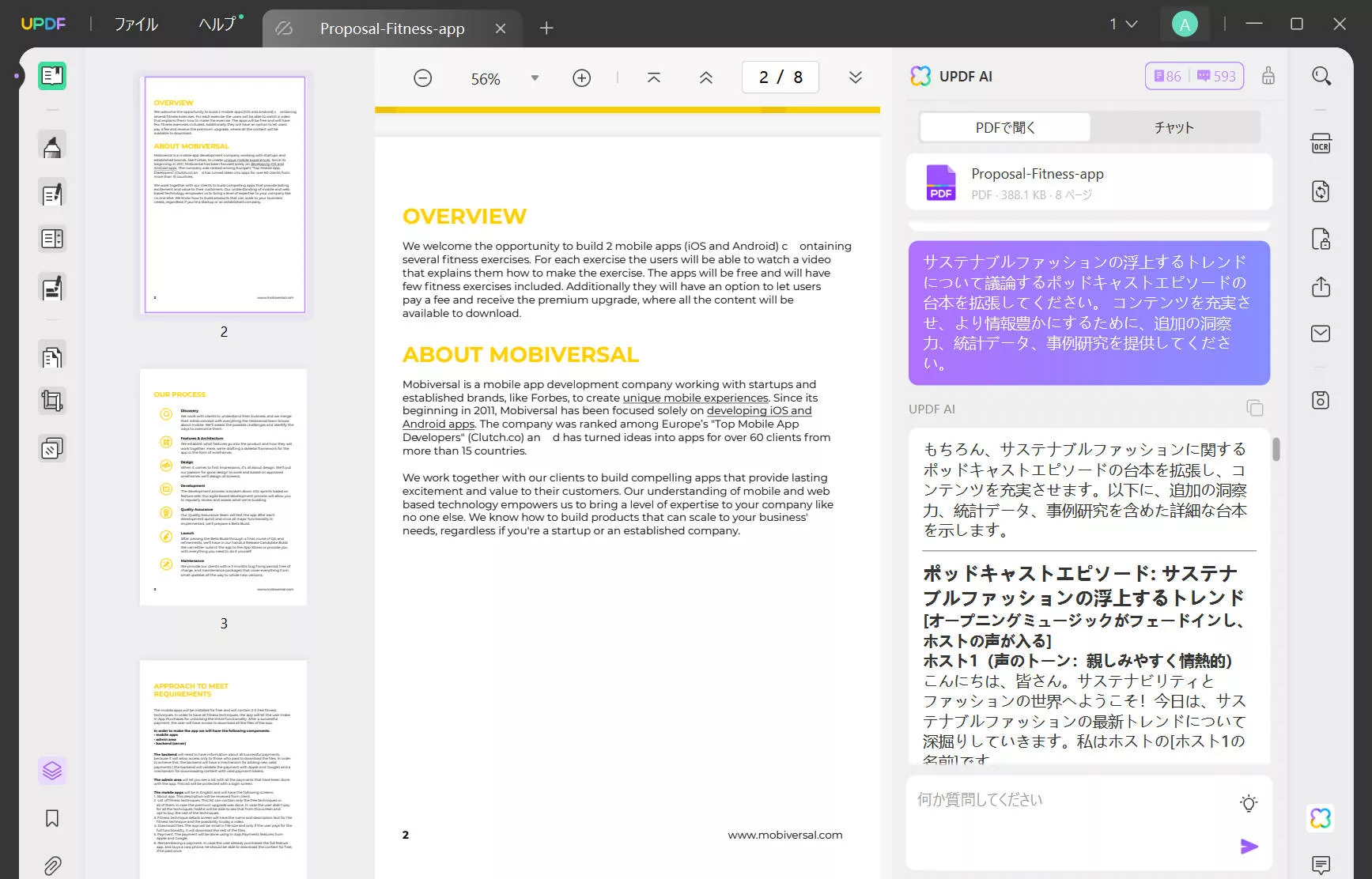1372x879 pixels.
Task: Open the Page Tools watermark icon
Action: (x=52, y=449)
